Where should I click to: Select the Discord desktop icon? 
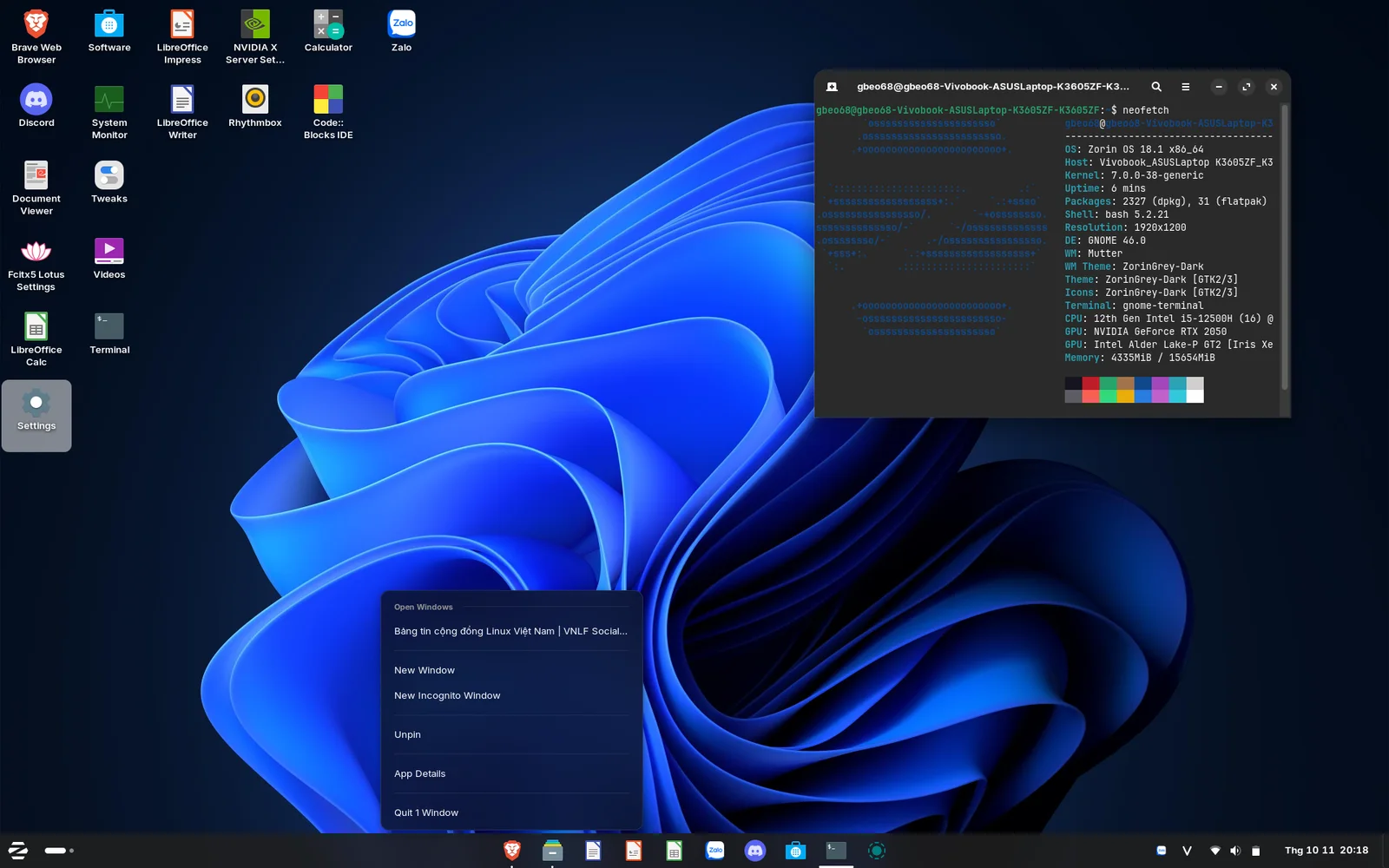point(36,106)
